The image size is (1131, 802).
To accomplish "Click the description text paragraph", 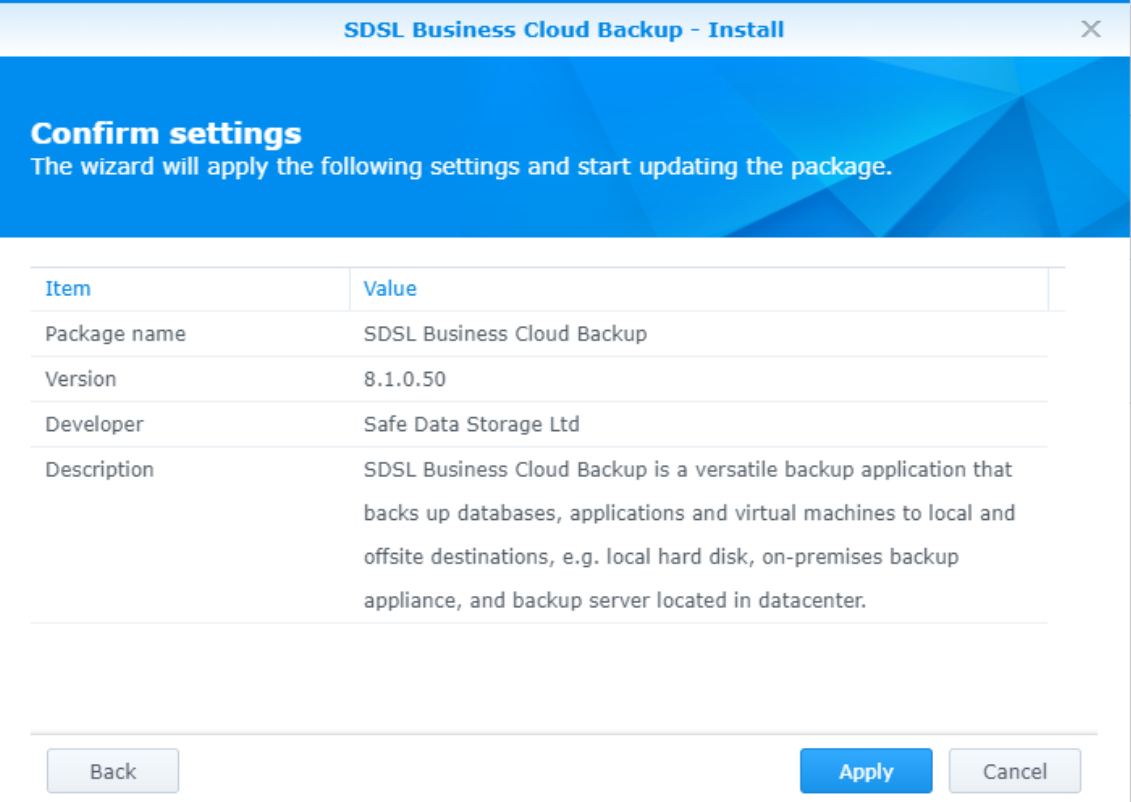I will [689, 534].
